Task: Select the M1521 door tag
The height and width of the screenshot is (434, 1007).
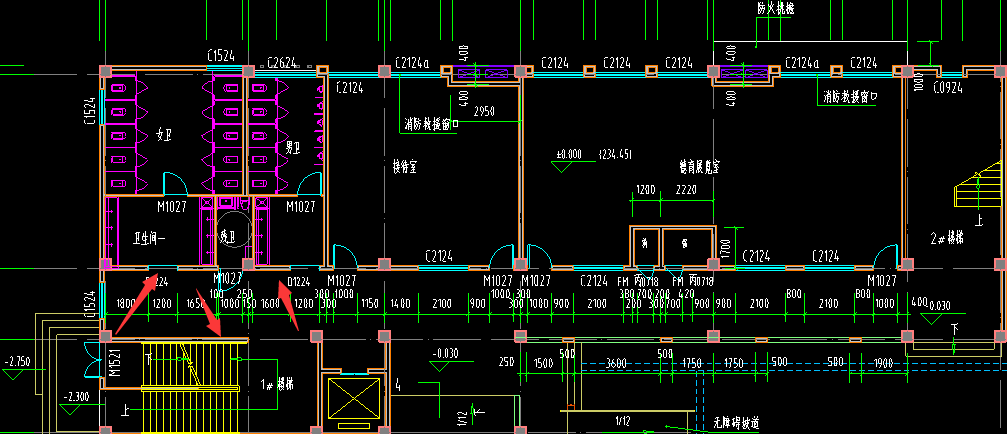Action: pyautogui.click(x=116, y=363)
